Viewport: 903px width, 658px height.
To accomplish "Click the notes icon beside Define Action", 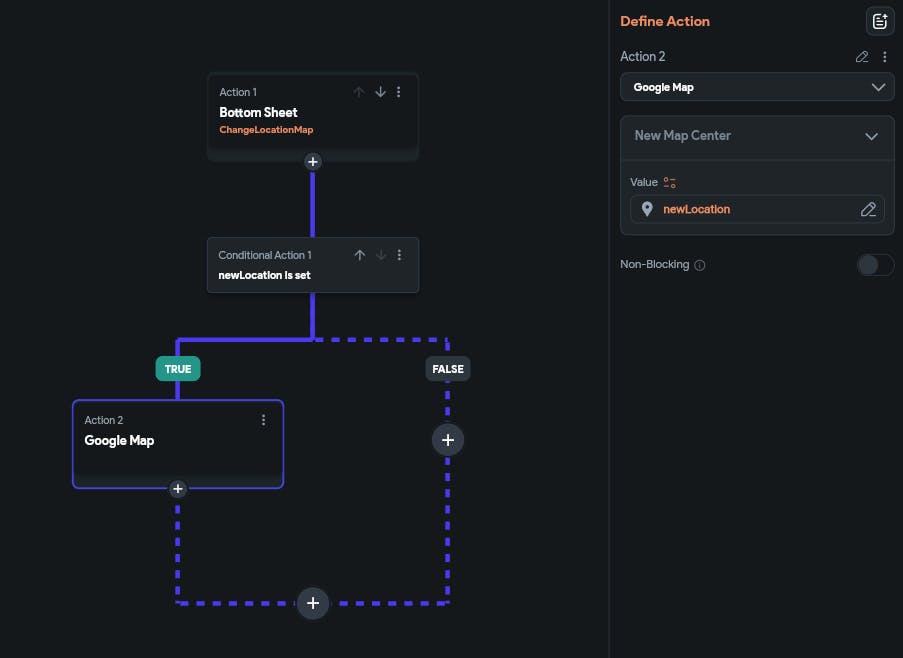I will [x=879, y=21].
